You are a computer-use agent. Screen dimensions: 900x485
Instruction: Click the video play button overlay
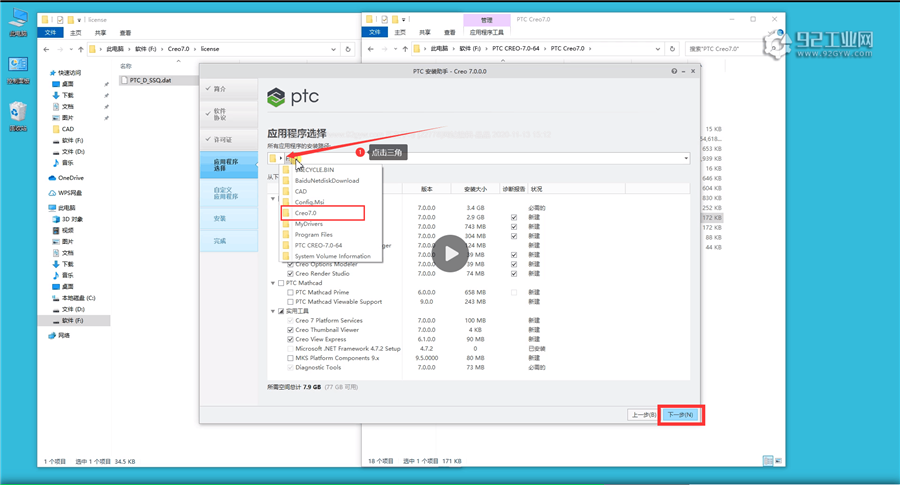pyautogui.click(x=450, y=254)
